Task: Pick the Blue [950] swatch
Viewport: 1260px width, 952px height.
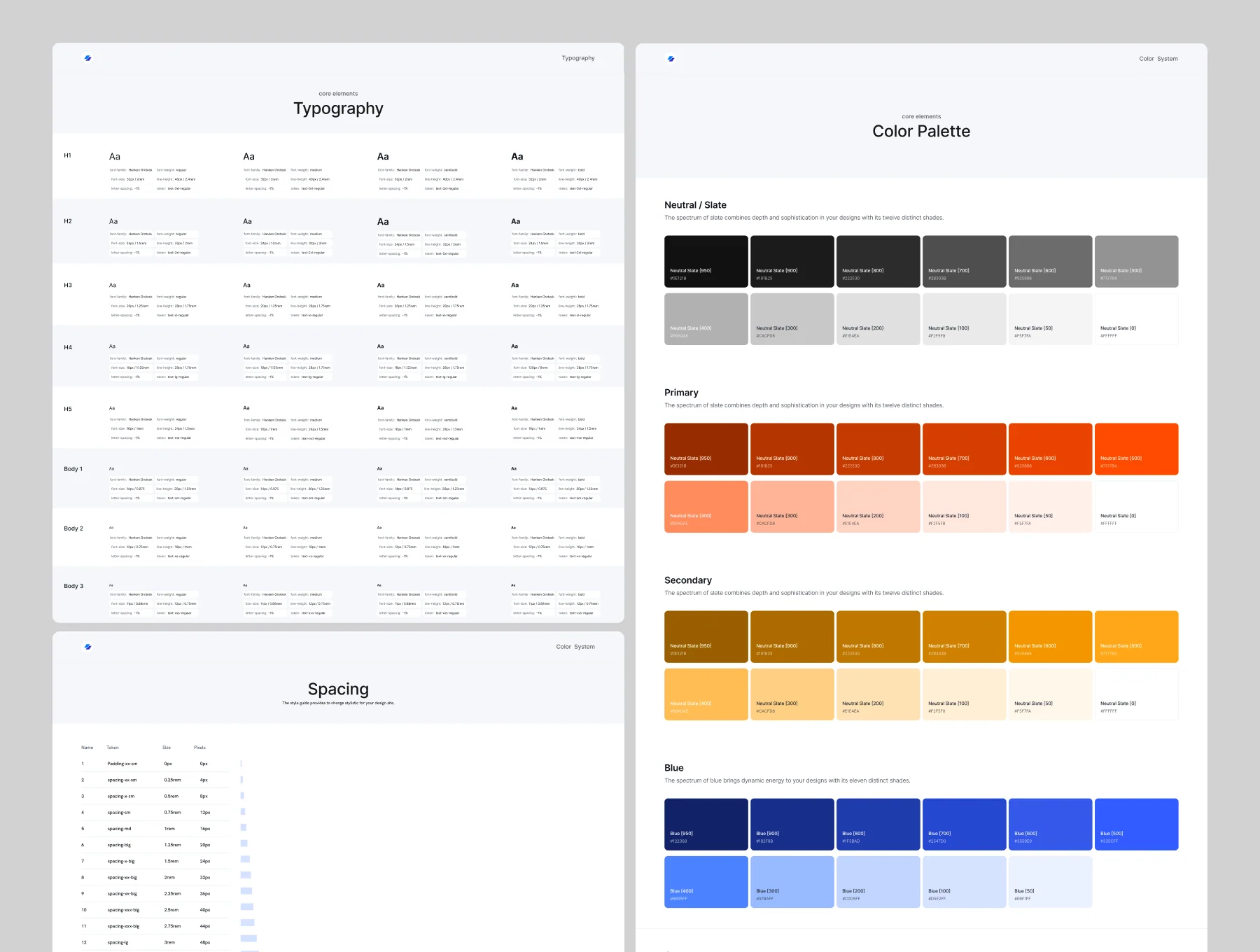Action: [x=706, y=825]
